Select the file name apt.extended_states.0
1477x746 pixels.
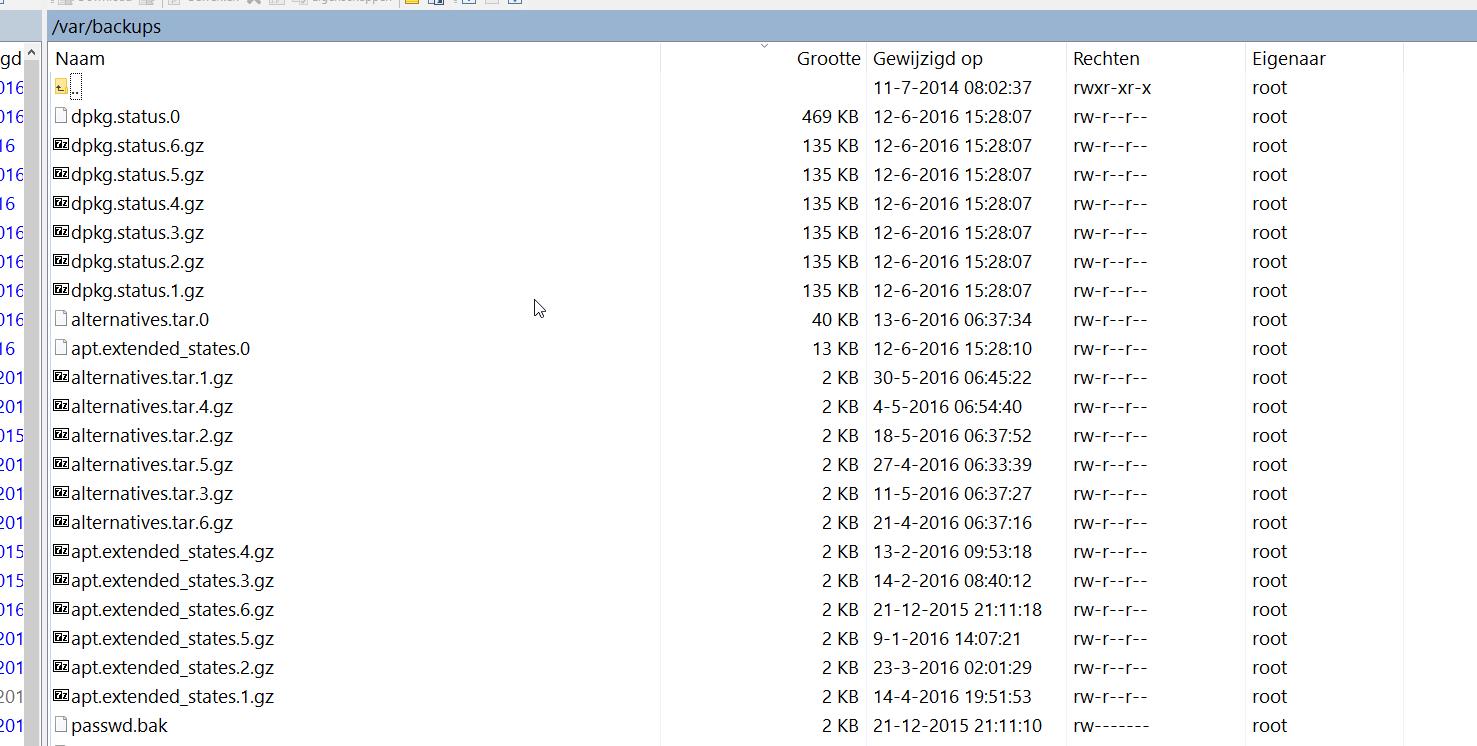[x=160, y=348]
